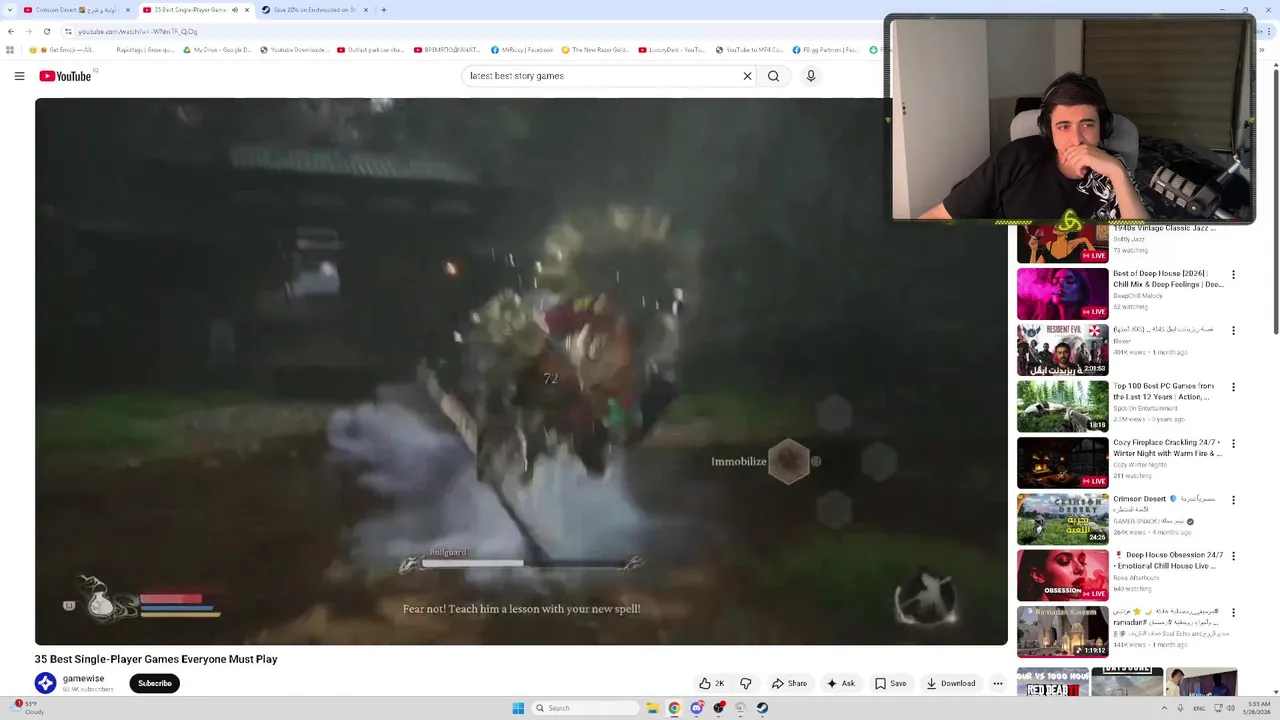Open Chrome from the taskbar

[674, 708]
